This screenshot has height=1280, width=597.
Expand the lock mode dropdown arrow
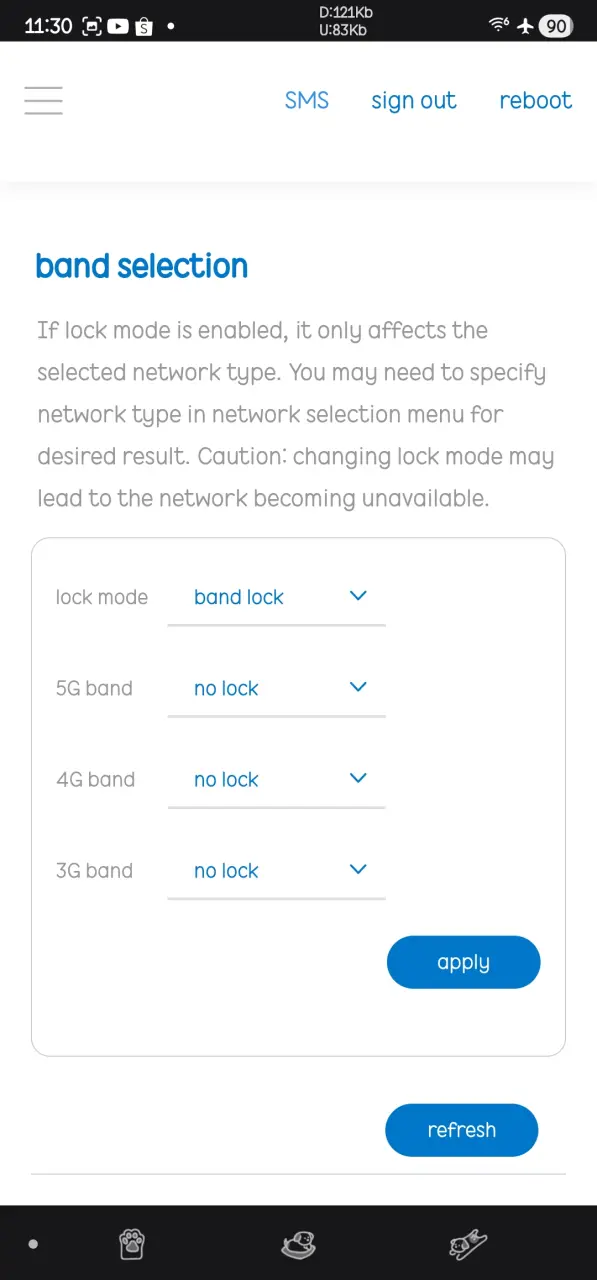point(358,596)
